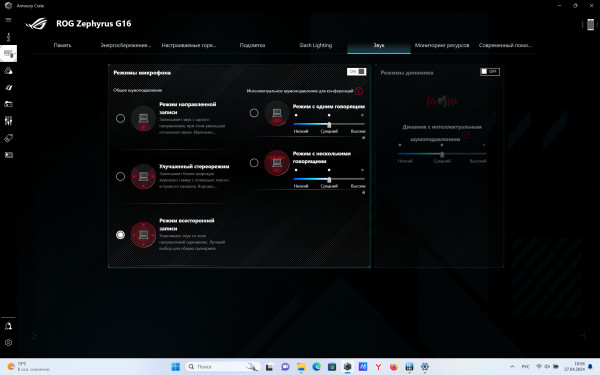Click the directional recording mode image
Viewport: 600px width, 375px height.
point(143,119)
